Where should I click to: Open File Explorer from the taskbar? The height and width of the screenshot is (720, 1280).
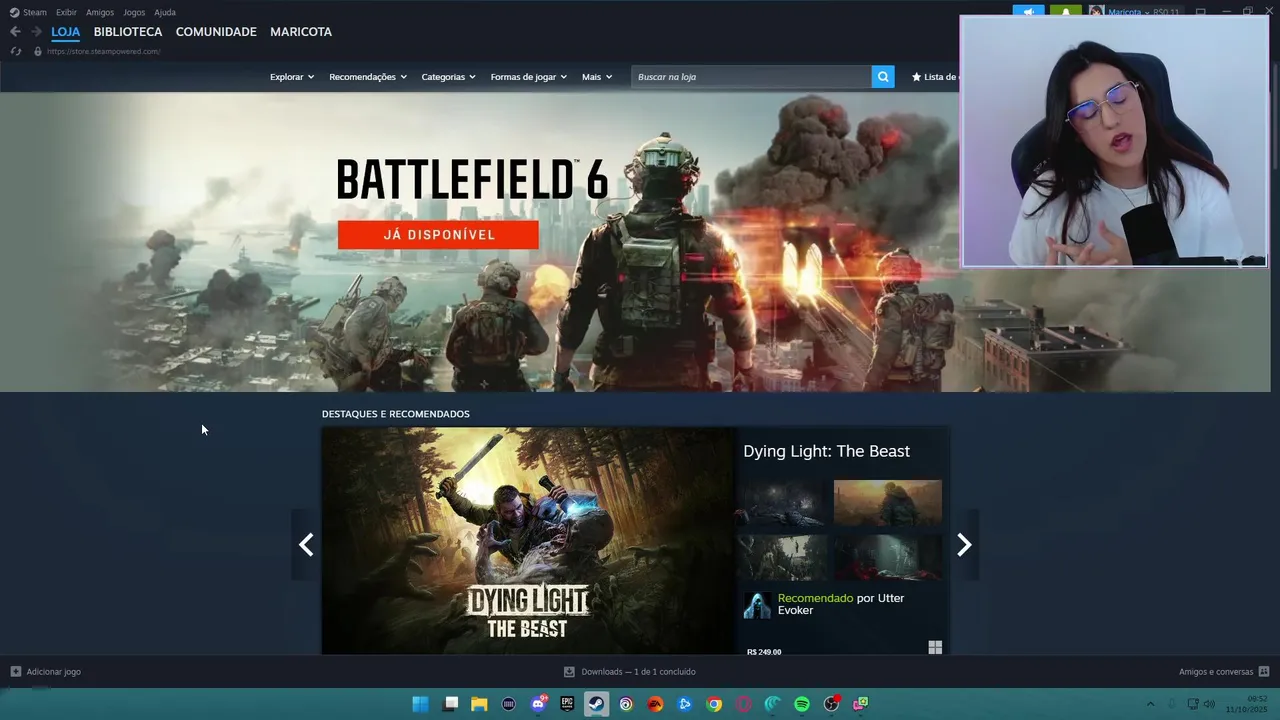click(x=479, y=704)
